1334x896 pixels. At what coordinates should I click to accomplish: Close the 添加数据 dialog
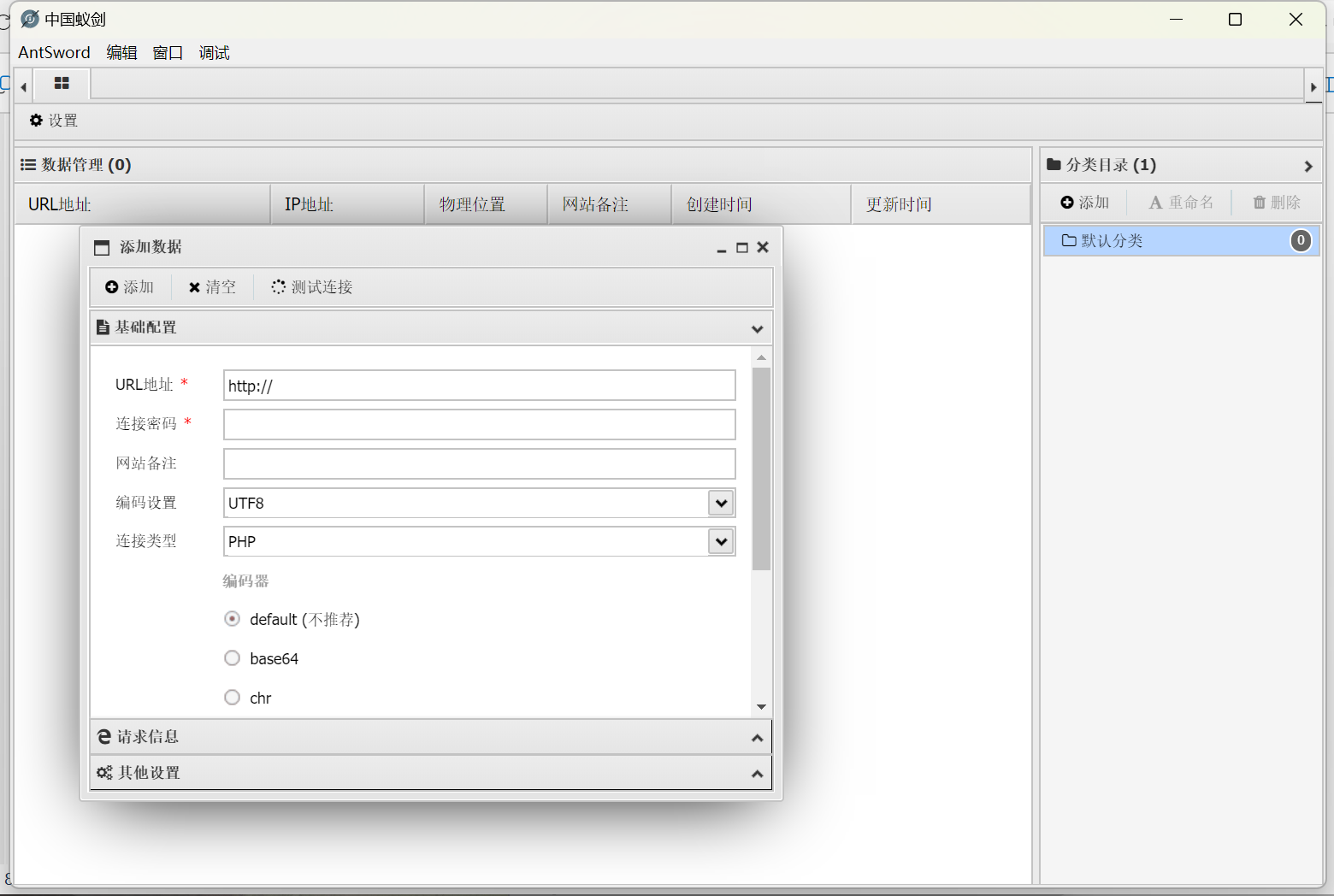[763, 247]
